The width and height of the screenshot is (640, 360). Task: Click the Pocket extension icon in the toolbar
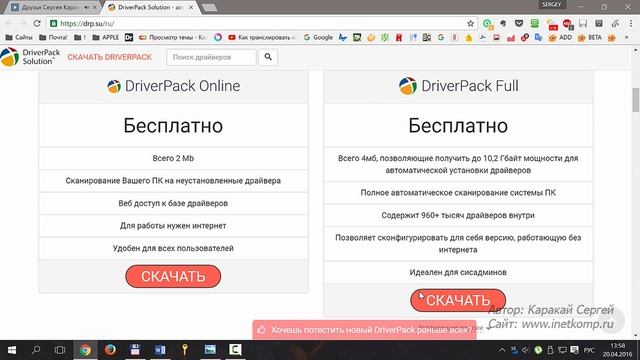pyautogui.click(x=519, y=24)
